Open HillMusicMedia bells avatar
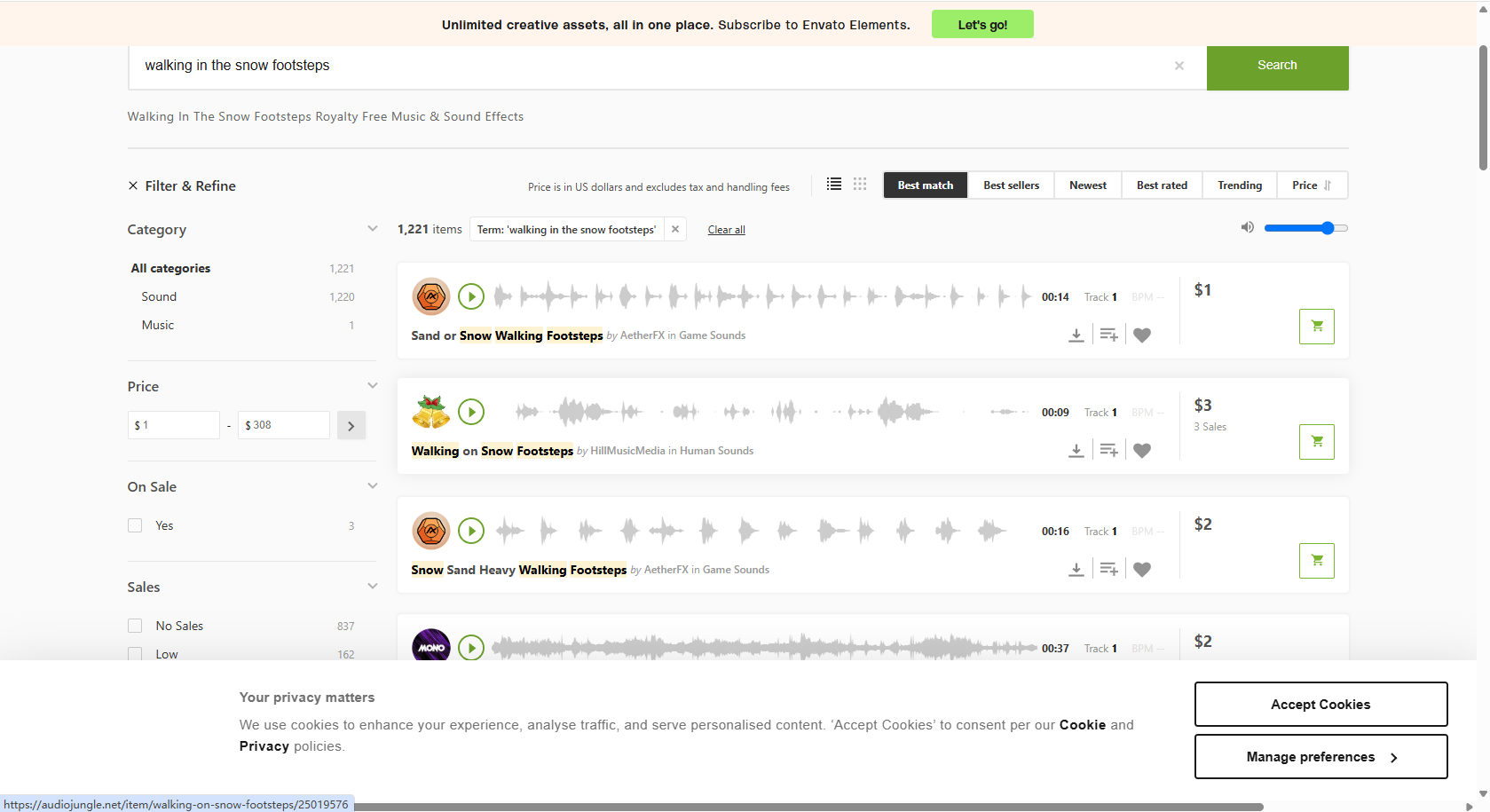The image size is (1490, 812). click(431, 412)
